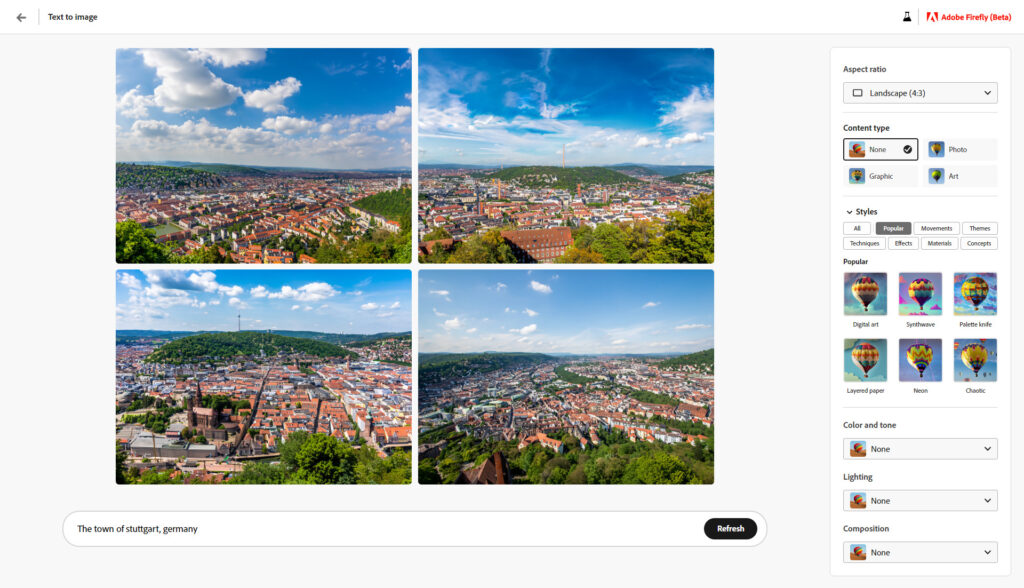Switch to the Effects styles tab
This screenshot has width=1024, height=588.
click(903, 243)
